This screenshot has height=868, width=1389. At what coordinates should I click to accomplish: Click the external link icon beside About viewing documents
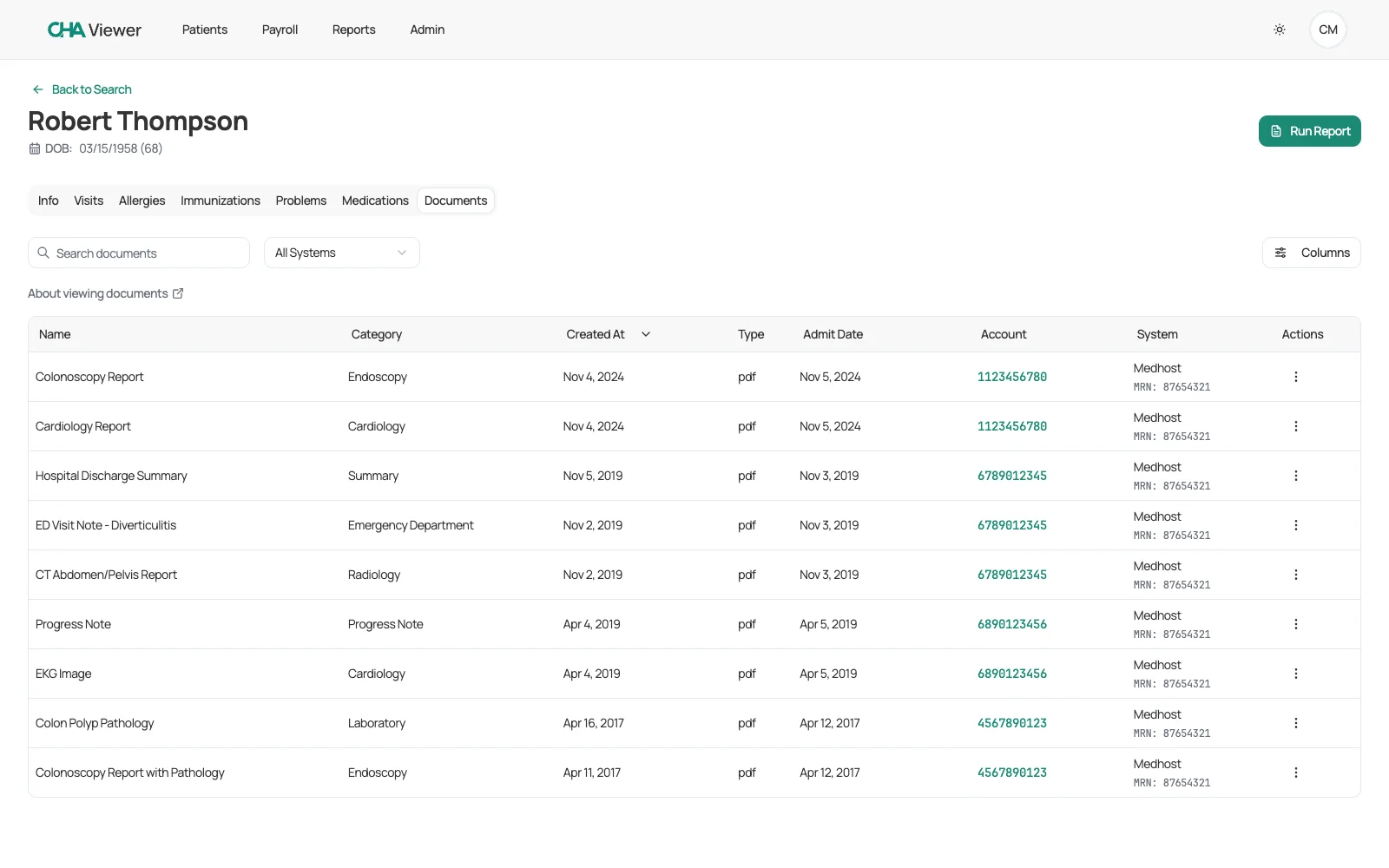click(178, 293)
